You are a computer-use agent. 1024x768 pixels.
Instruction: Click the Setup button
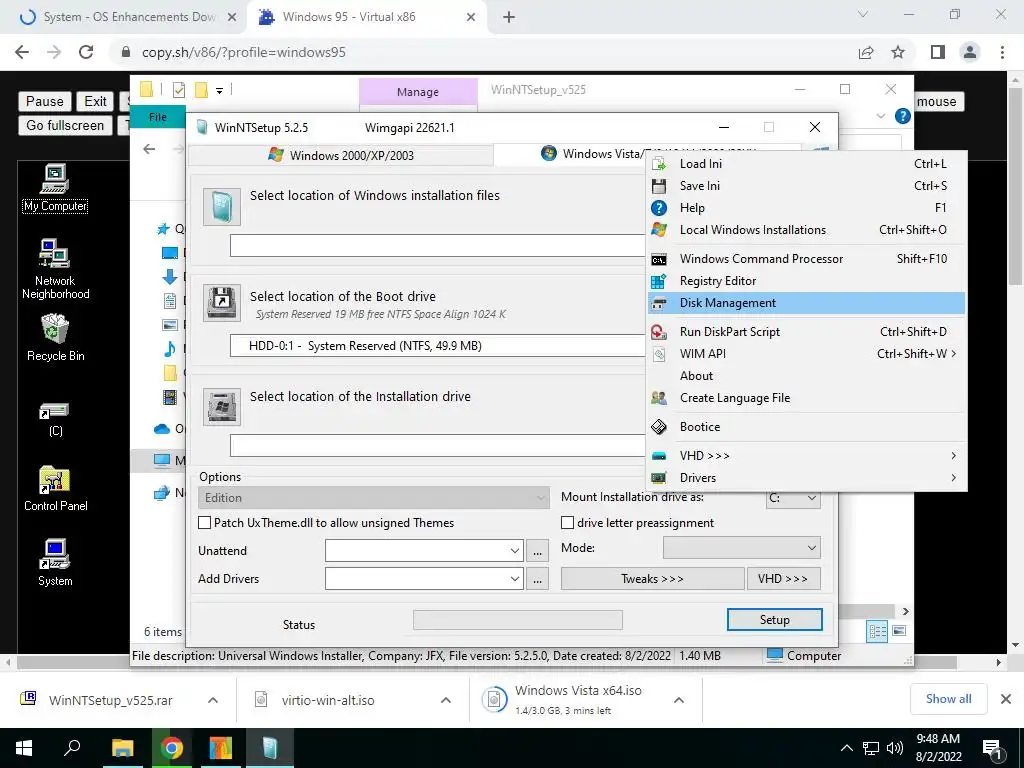775,620
